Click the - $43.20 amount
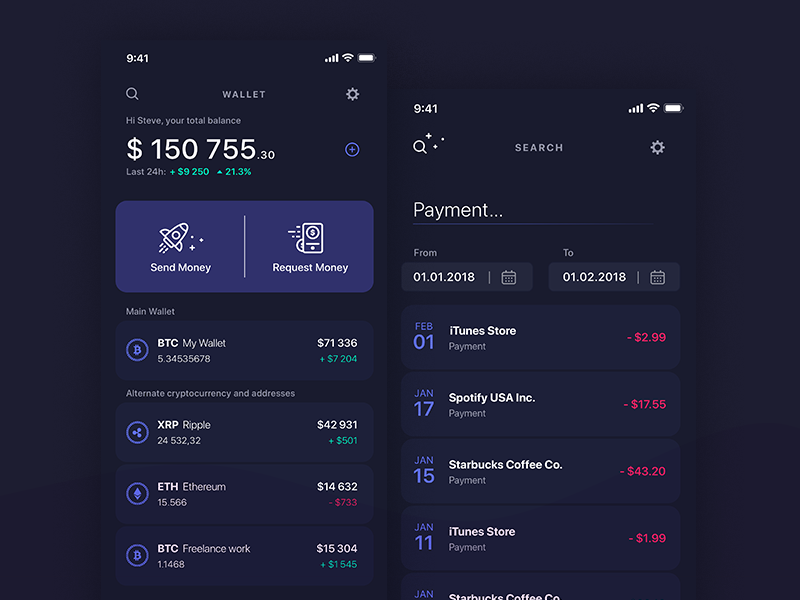 point(643,471)
